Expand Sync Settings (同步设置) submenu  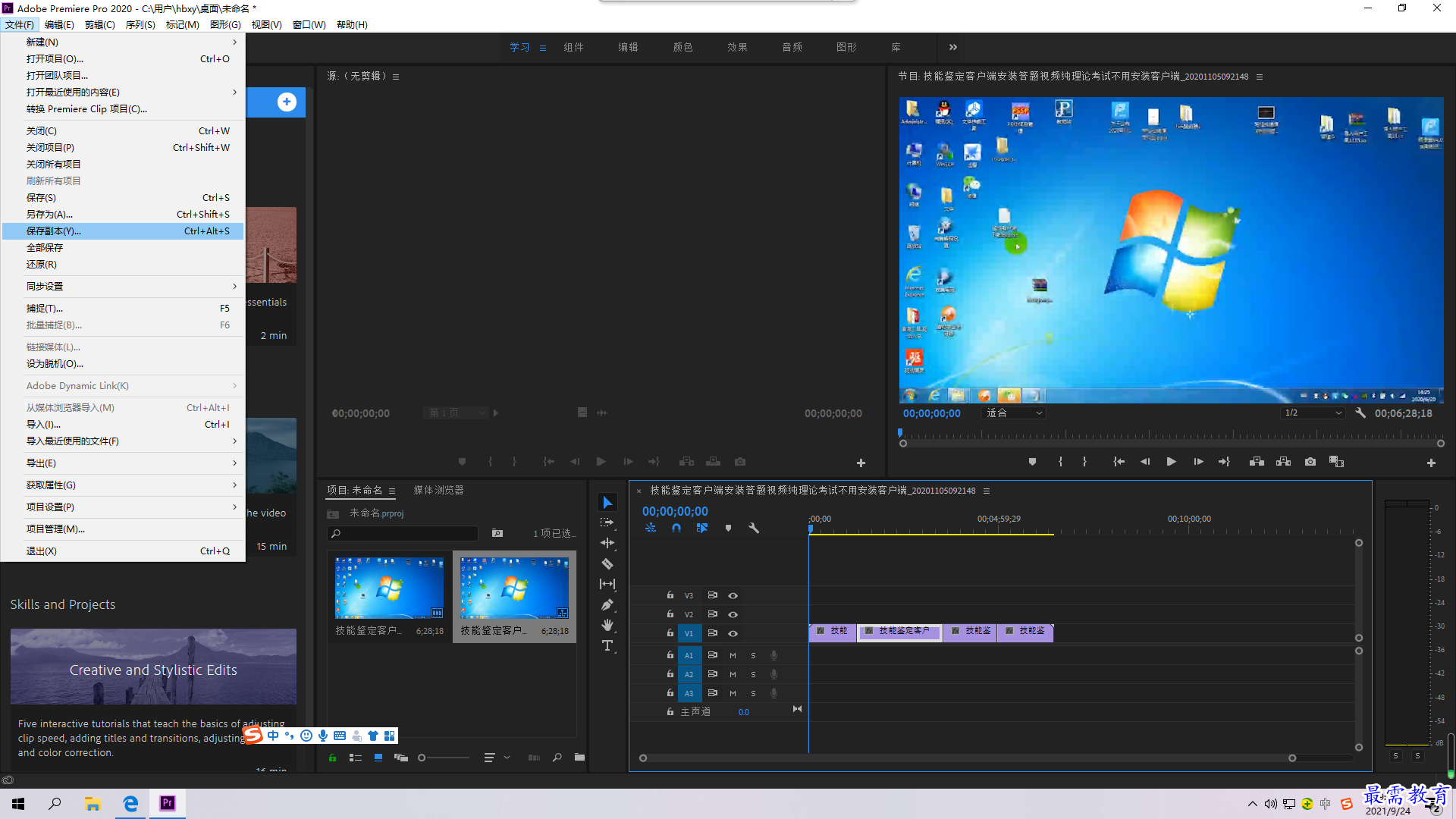click(x=123, y=287)
